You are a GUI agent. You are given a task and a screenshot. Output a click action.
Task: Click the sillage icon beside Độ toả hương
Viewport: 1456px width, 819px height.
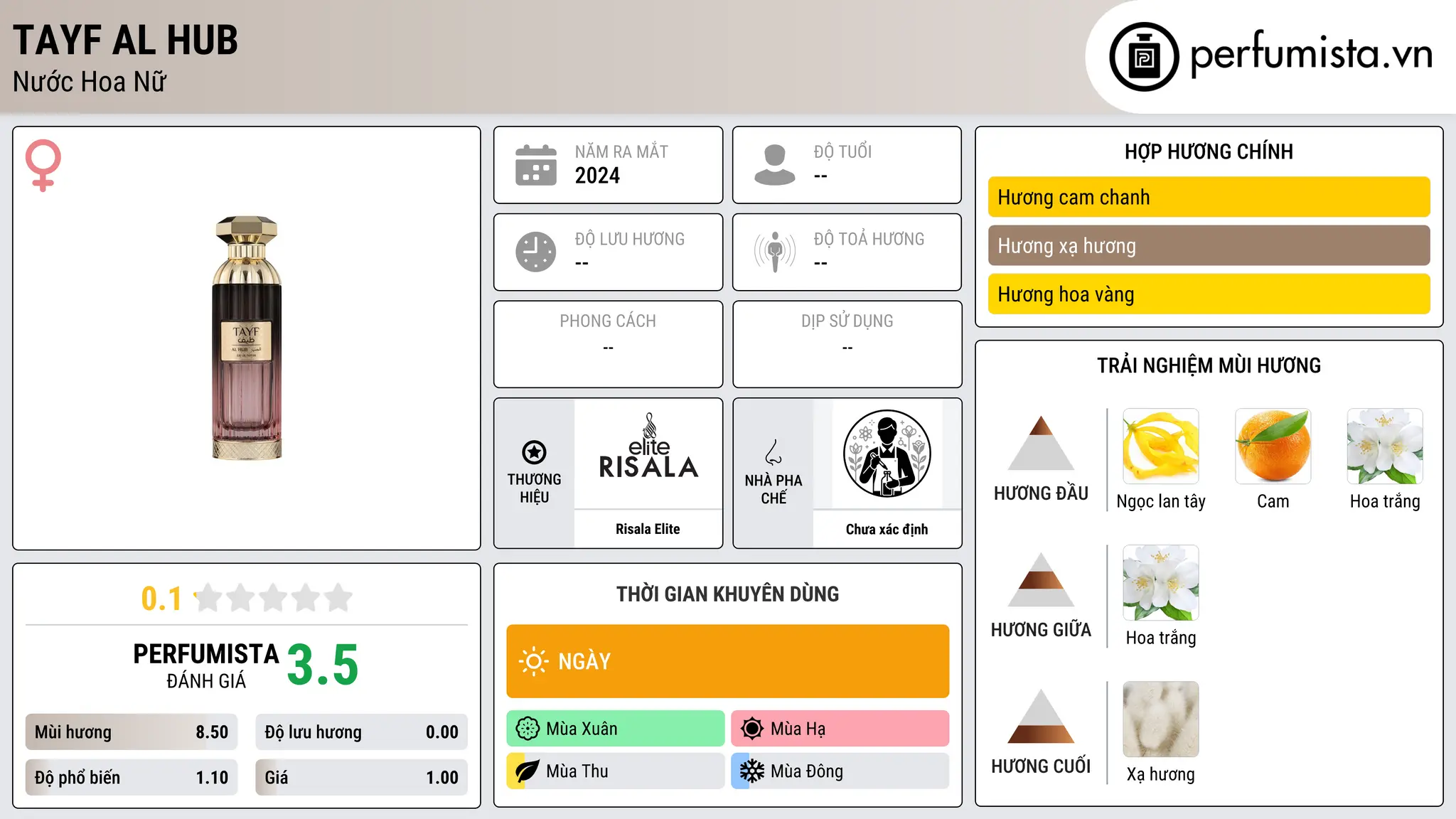tap(775, 252)
